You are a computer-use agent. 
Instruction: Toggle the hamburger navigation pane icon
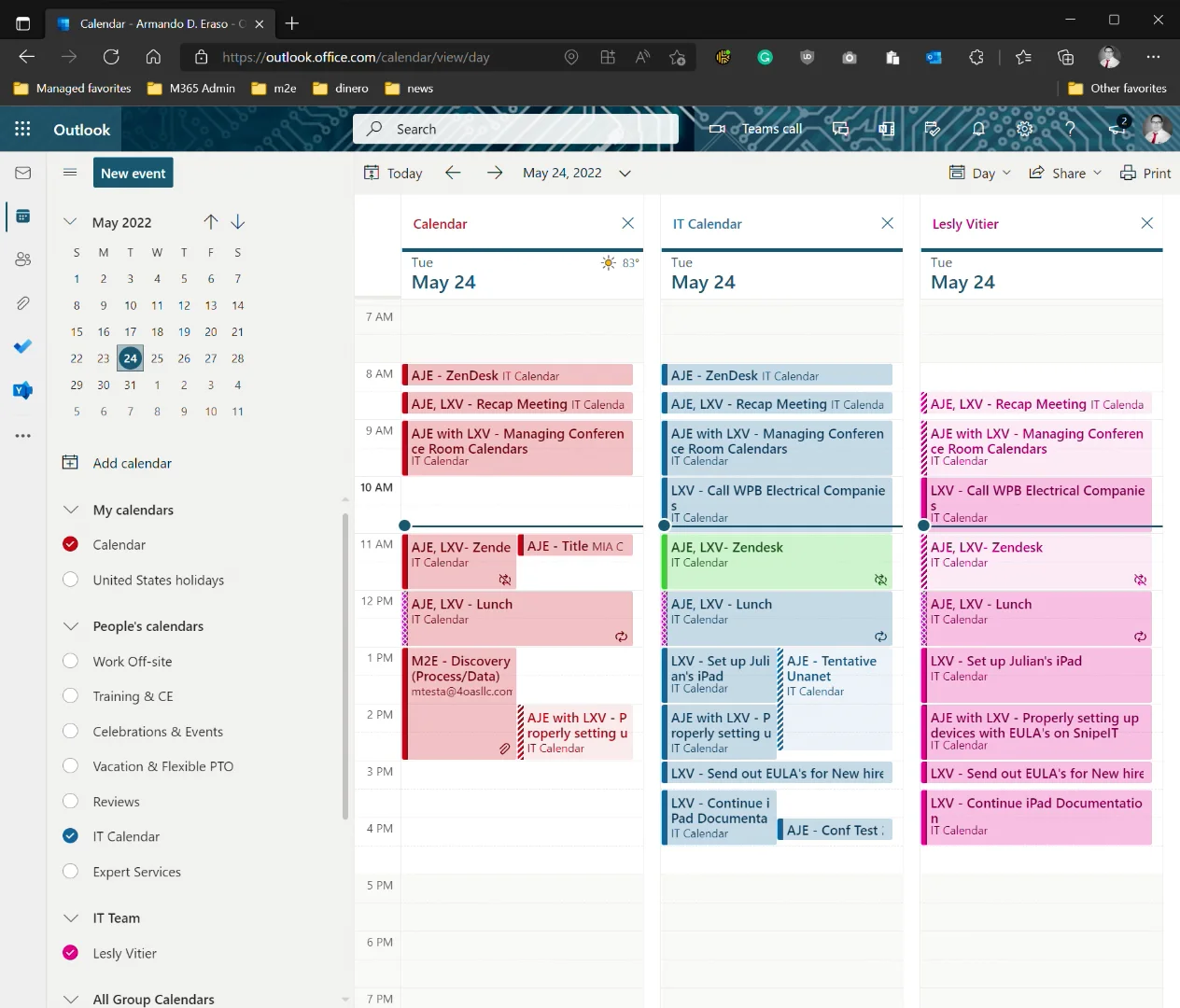point(69,173)
